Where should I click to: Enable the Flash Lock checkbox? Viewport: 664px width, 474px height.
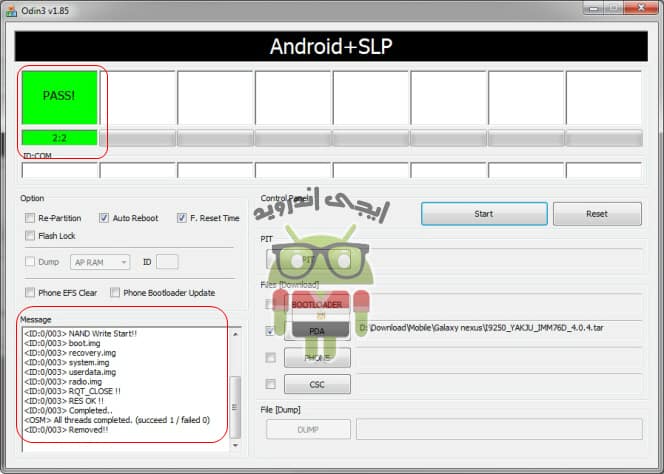click(x=30, y=236)
